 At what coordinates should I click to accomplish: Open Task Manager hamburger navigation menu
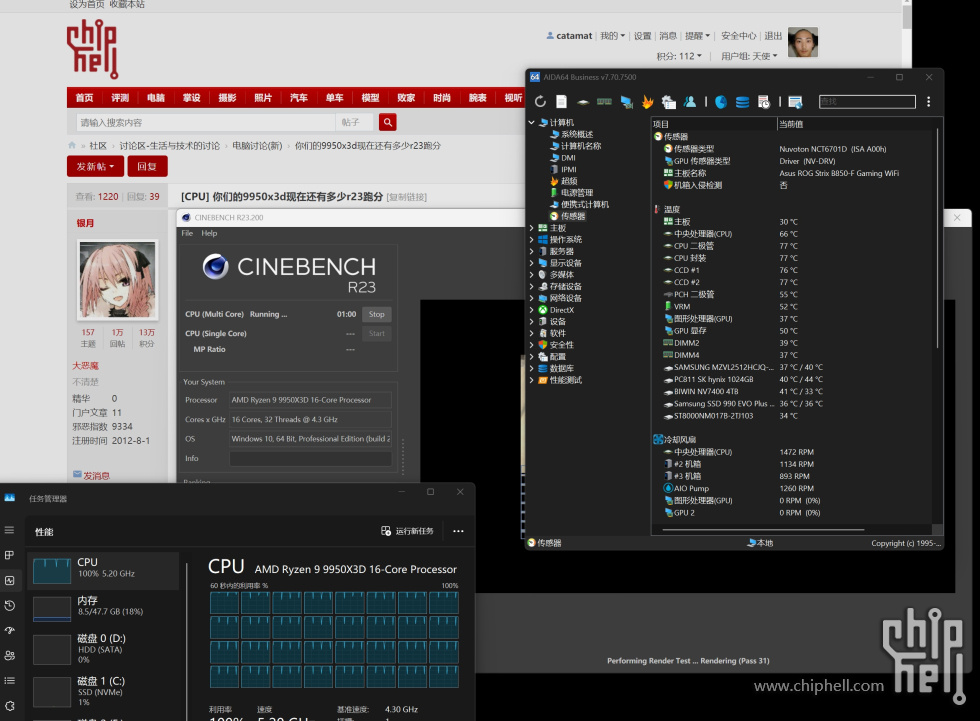tap(9, 530)
